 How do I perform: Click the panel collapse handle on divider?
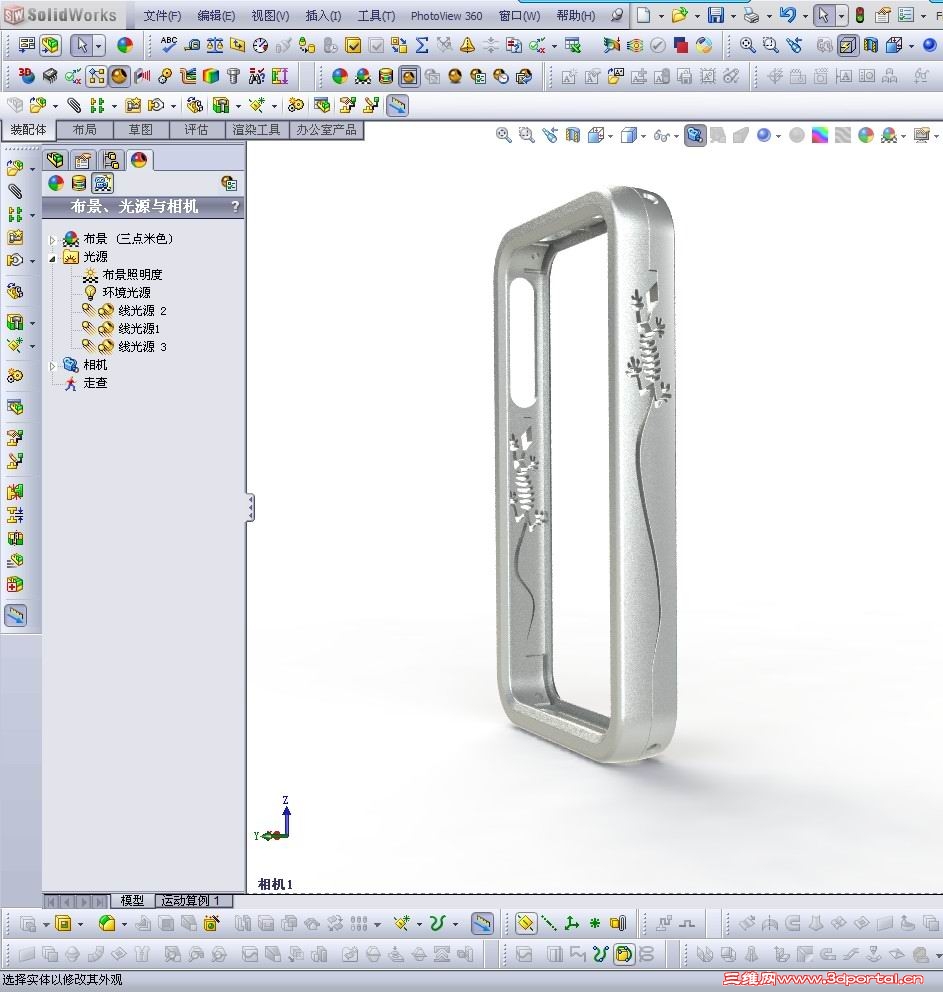click(250, 507)
